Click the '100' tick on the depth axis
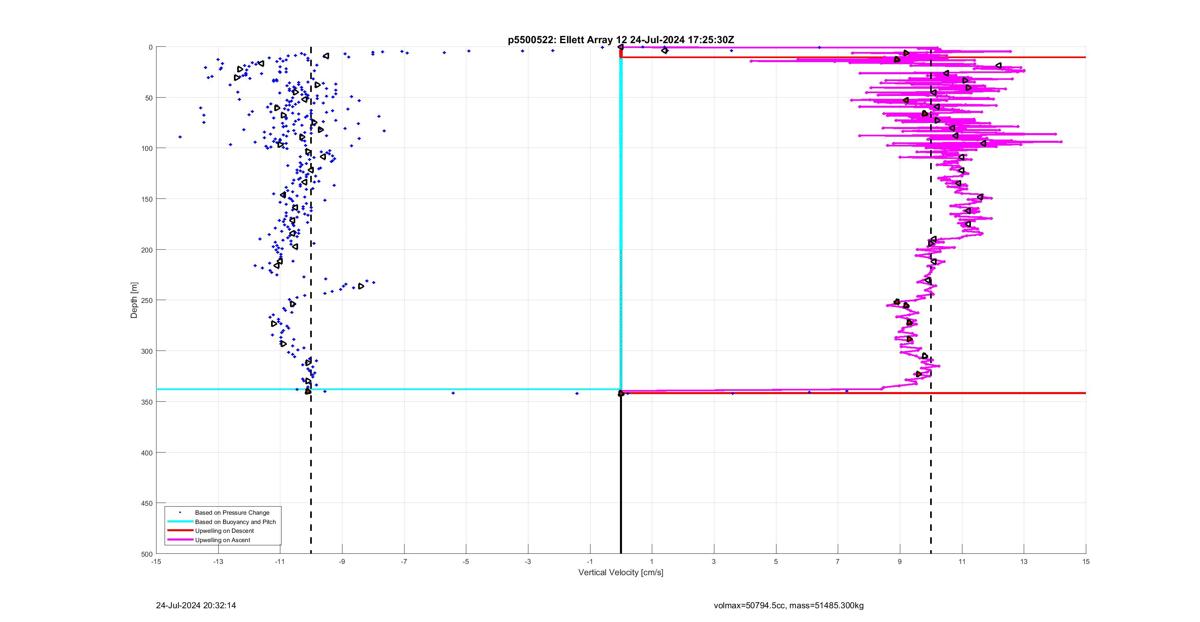Viewport: 1200px width, 622px height. pos(145,148)
